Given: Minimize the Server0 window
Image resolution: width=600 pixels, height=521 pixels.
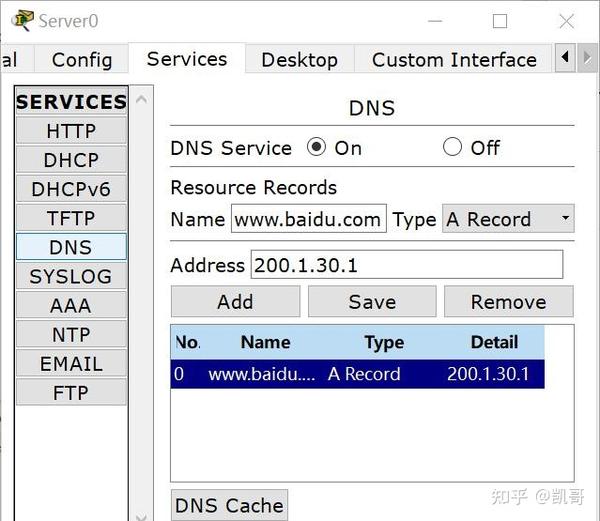Looking at the screenshot, I should [435, 21].
